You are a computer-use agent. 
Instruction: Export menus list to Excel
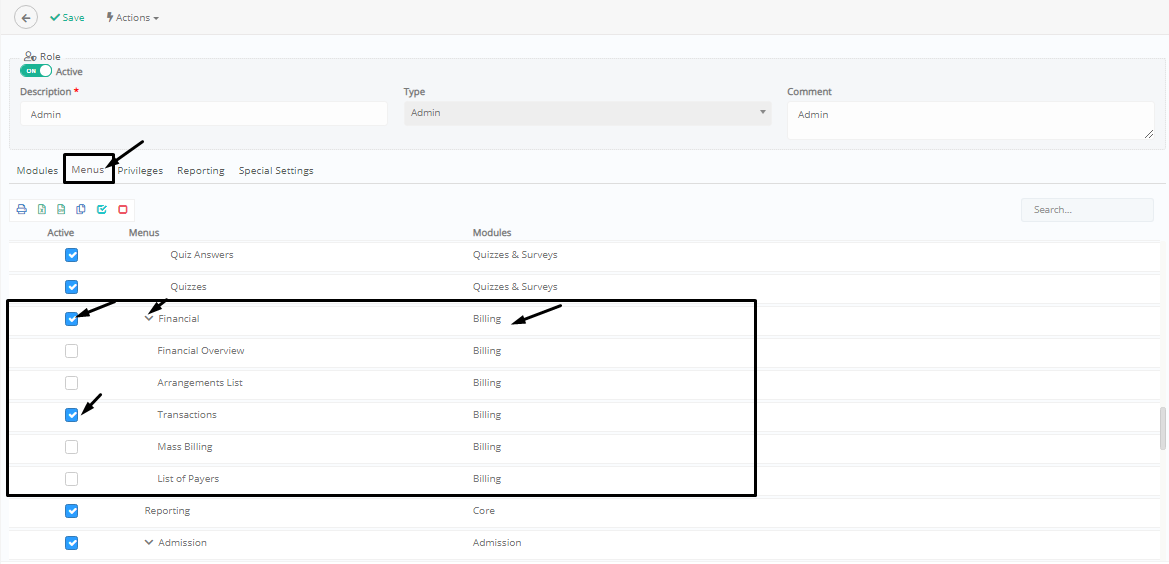pos(42,209)
